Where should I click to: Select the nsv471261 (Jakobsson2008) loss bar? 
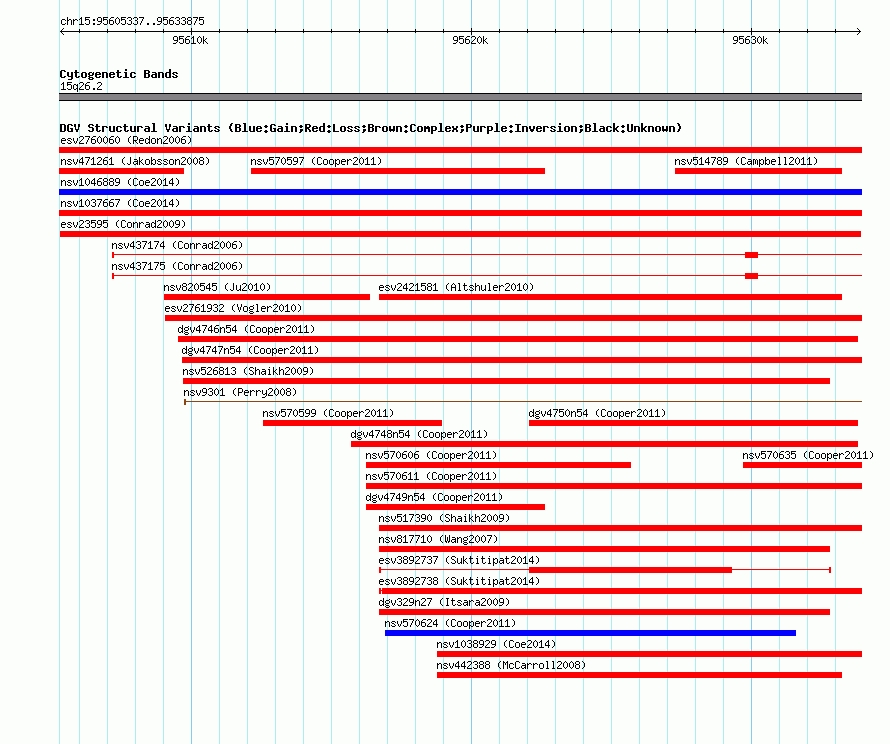tap(121, 171)
